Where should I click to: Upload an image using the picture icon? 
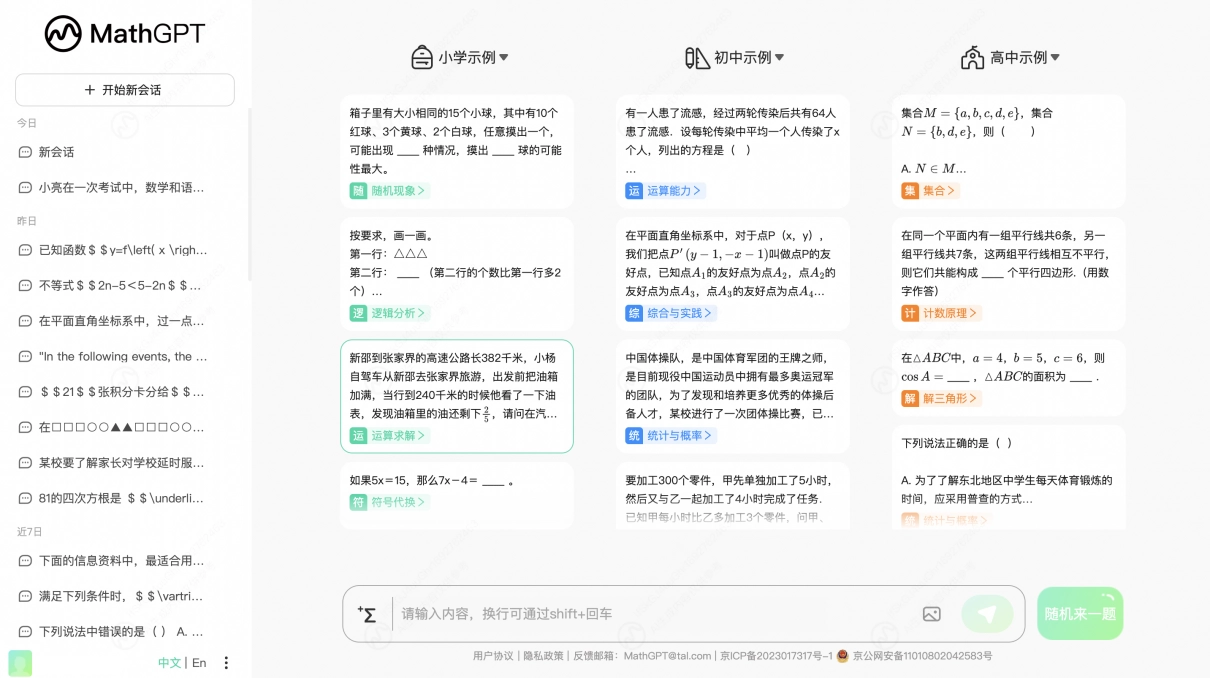click(x=931, y=614)
